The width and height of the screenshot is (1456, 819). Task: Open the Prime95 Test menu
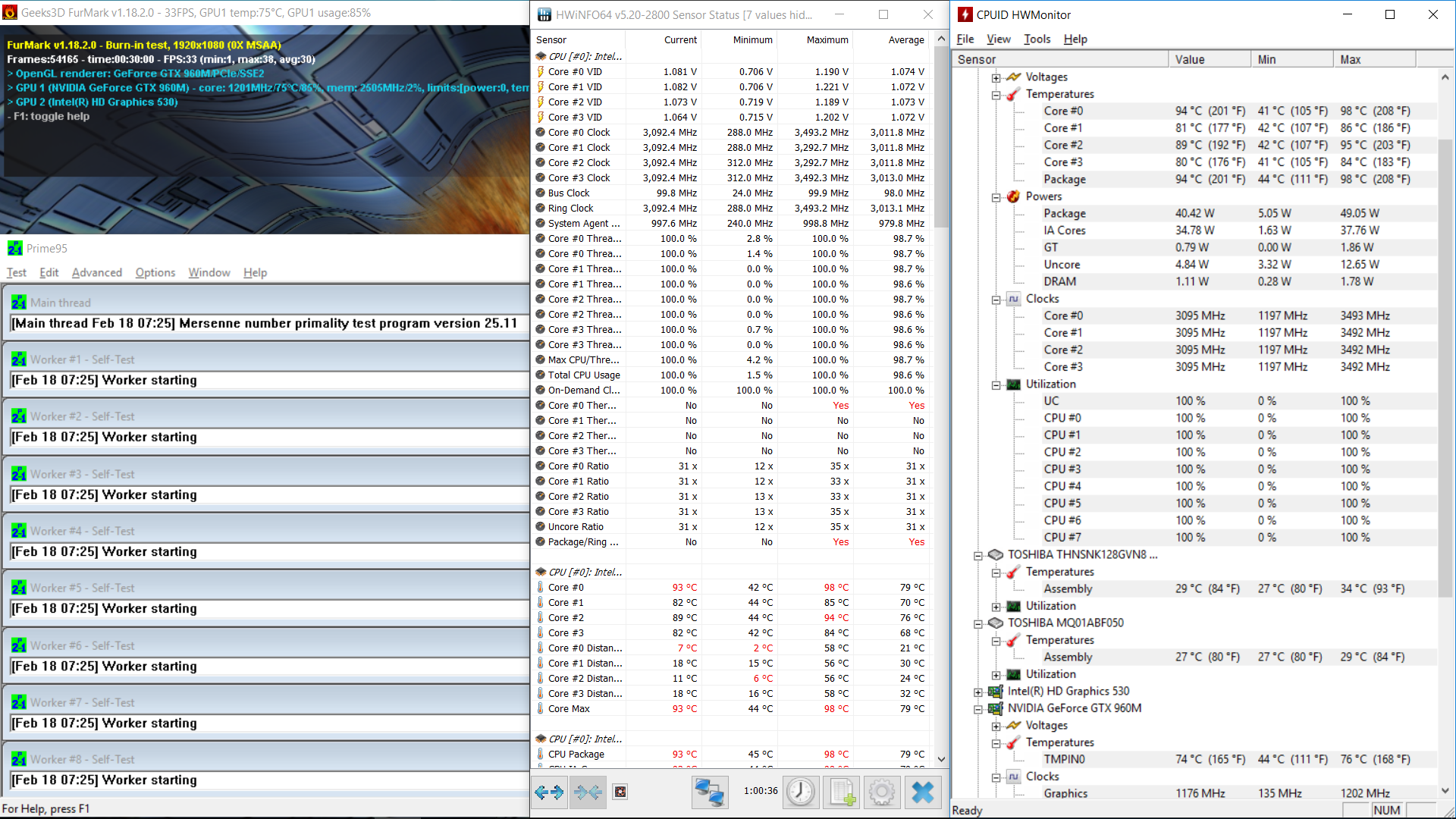(17, 272)
